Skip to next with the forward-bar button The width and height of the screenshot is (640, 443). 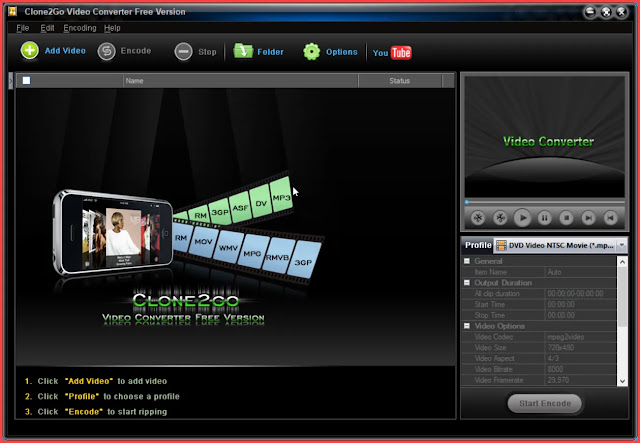click(588, 218)
